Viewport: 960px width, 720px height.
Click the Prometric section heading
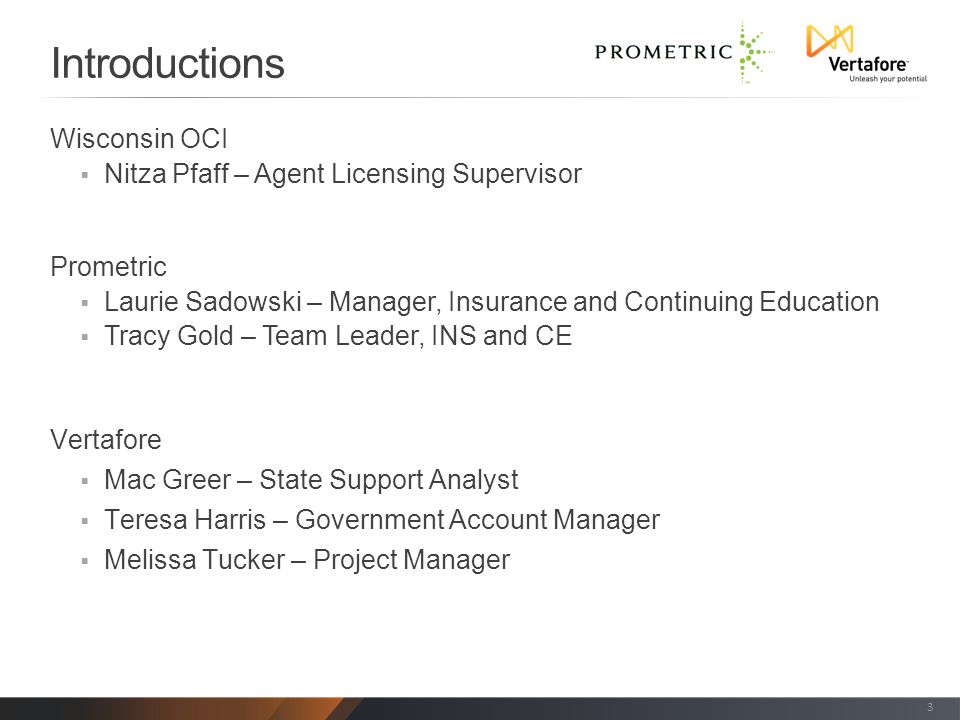pyautogui.click(x=108, y=266)
